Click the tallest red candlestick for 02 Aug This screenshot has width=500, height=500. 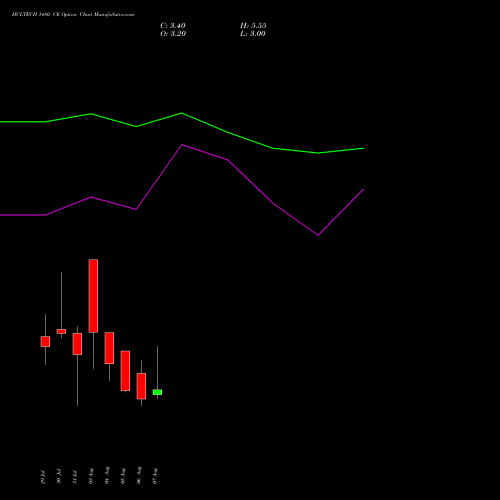[93, 296]
